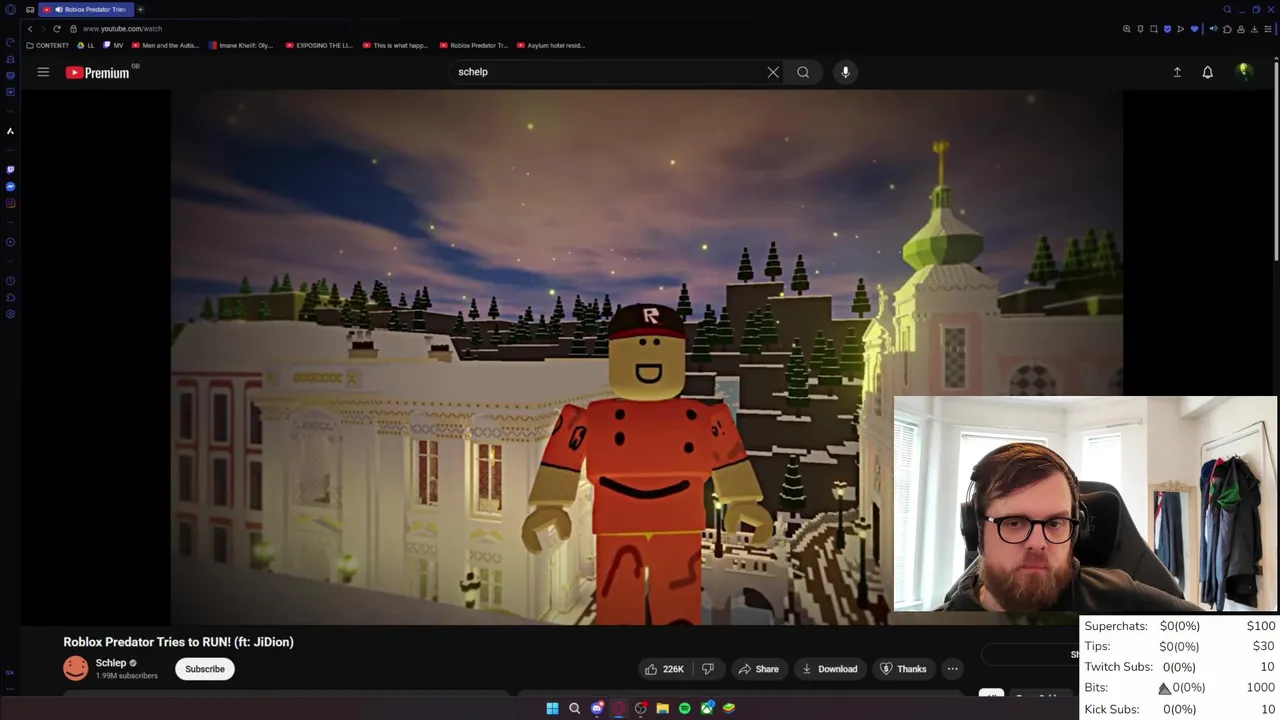Open the CONTENT? bookmarks folder

pyautogui.click(x=47, y=45)
